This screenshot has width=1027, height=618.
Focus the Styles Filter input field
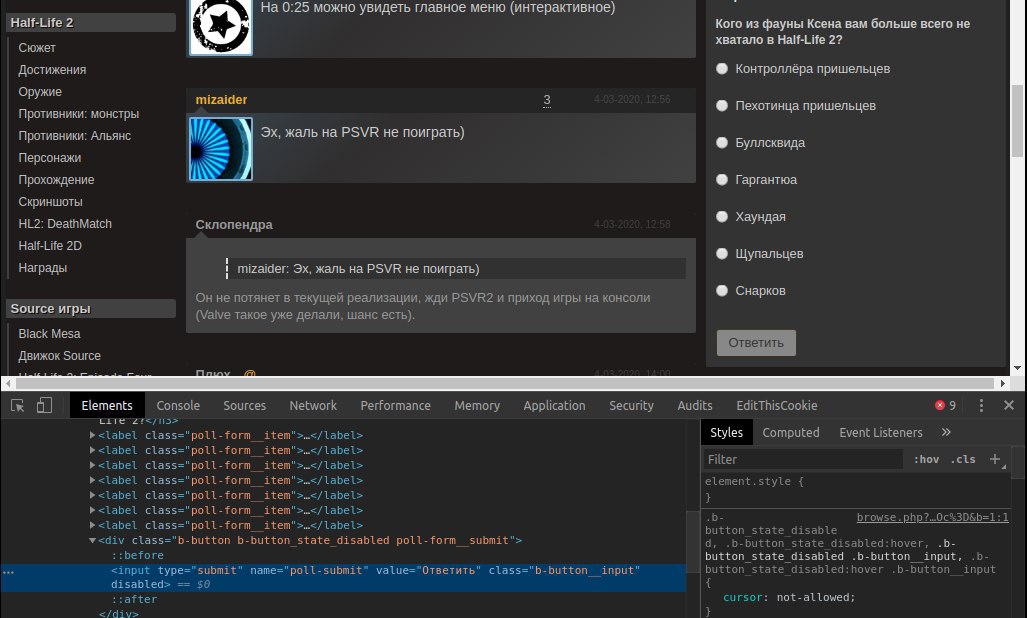point(802,460)
